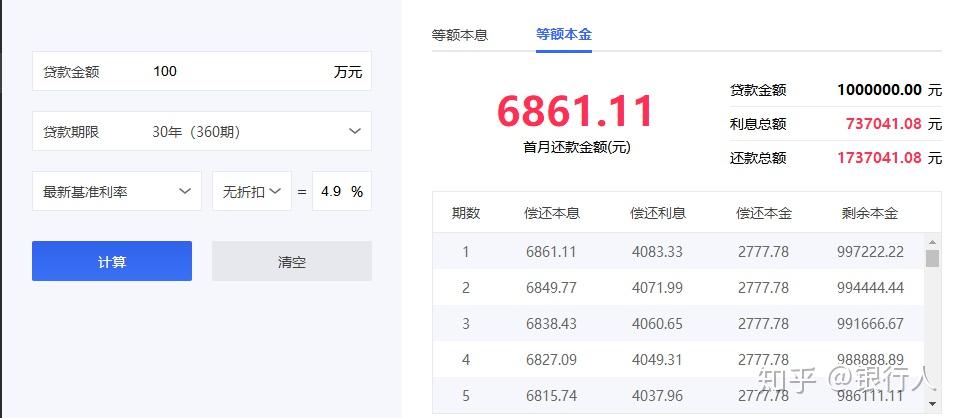
Task: Open the 无折扣 discount dropdown
Action: click(x=252, y=192)
